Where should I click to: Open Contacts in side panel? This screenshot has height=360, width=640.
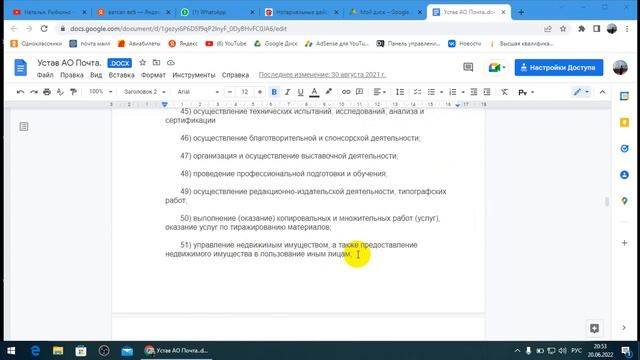pyautogui.click(x=624, y=175)
